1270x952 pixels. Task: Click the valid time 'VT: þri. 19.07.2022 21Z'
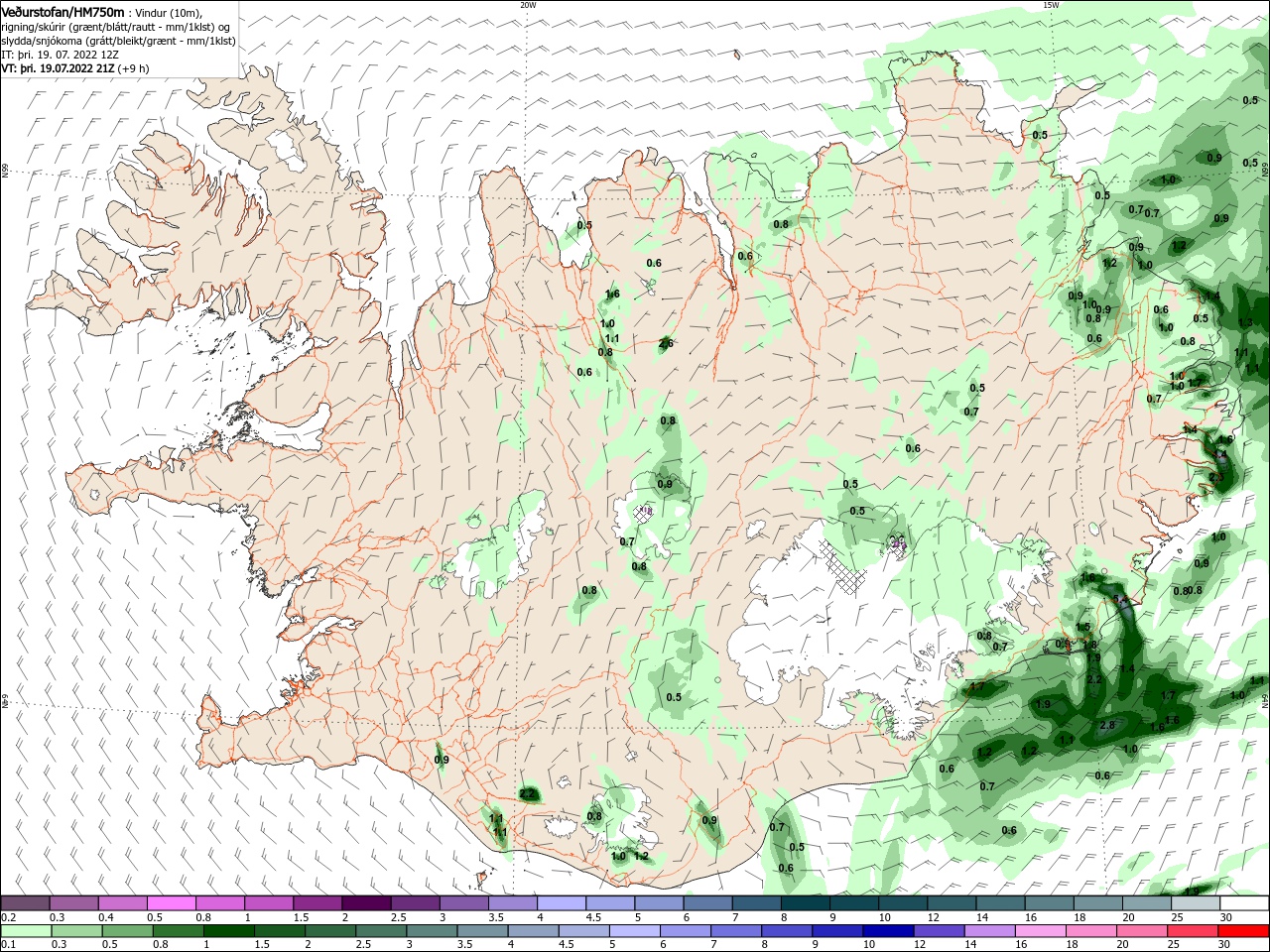click(x=58, y=68)
